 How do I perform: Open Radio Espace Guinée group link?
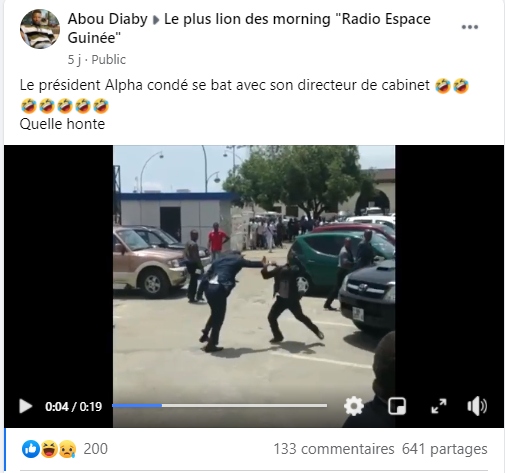pyautogui.click(x=249, y=28)
